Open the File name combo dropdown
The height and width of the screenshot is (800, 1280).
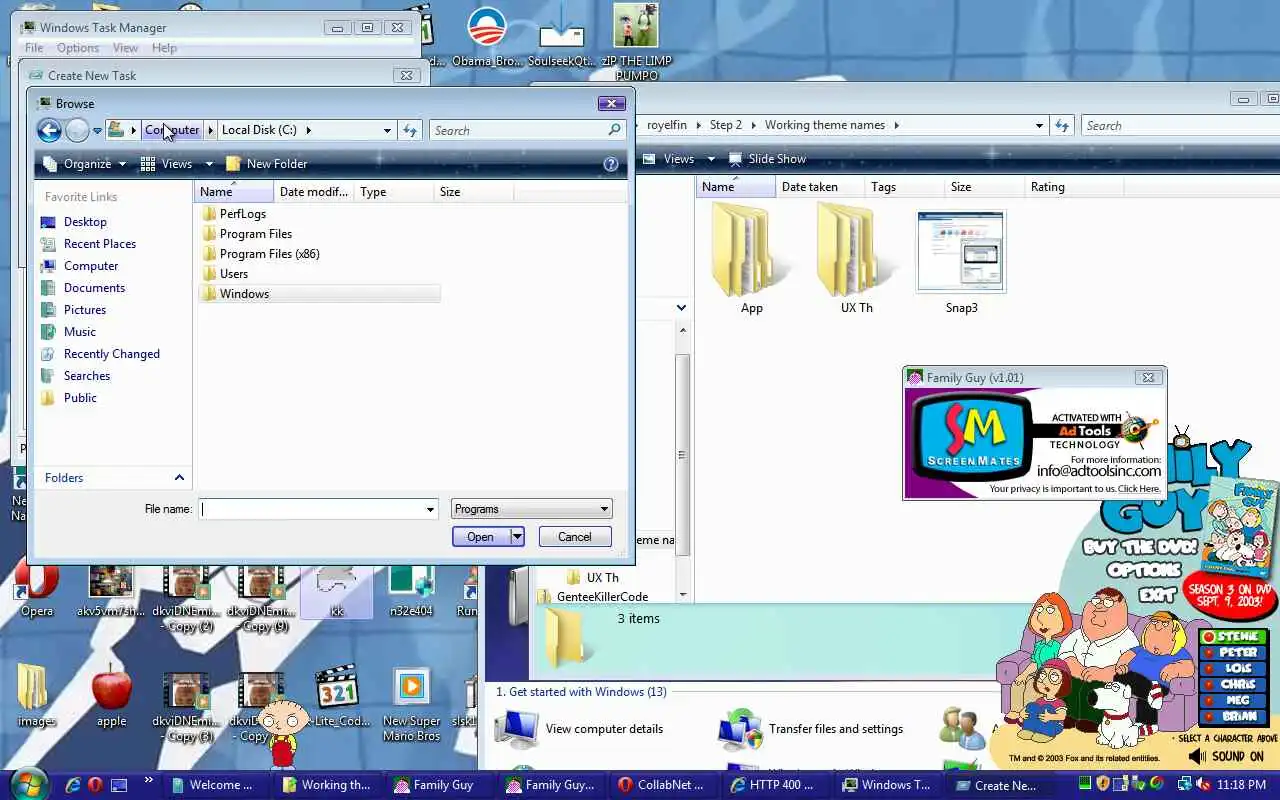431,509
